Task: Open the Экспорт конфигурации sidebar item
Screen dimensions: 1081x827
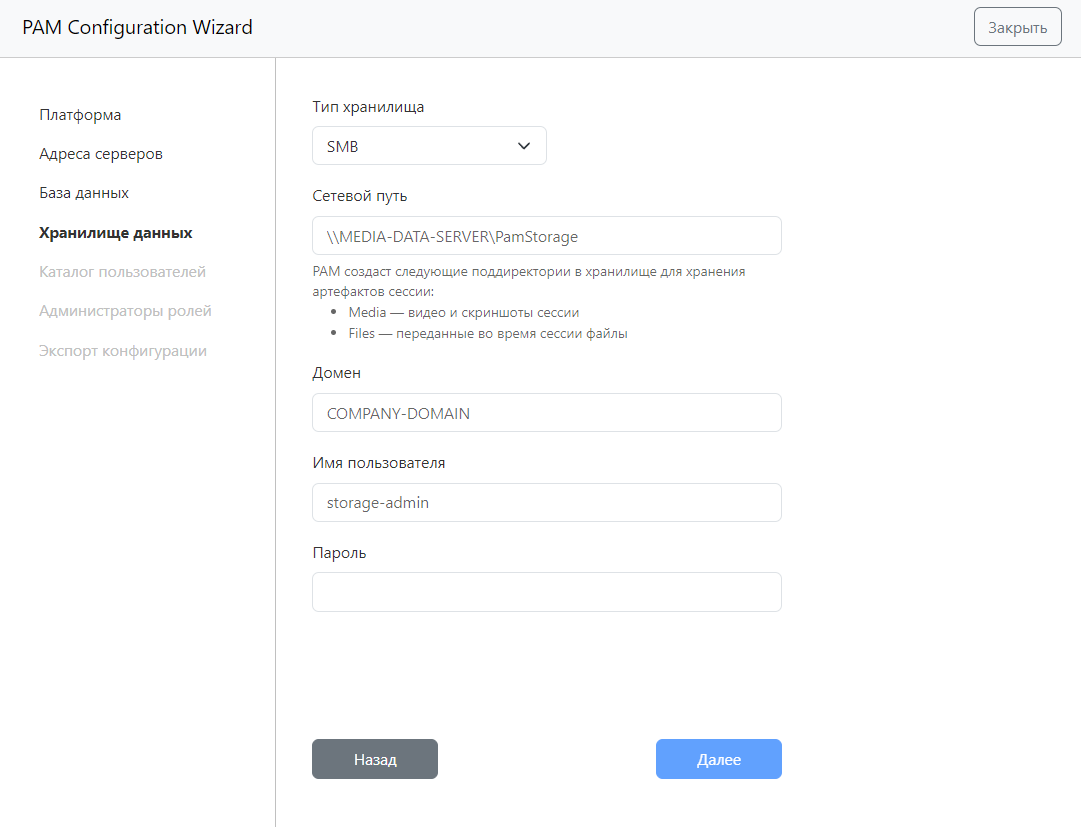Action: point(122,351)
